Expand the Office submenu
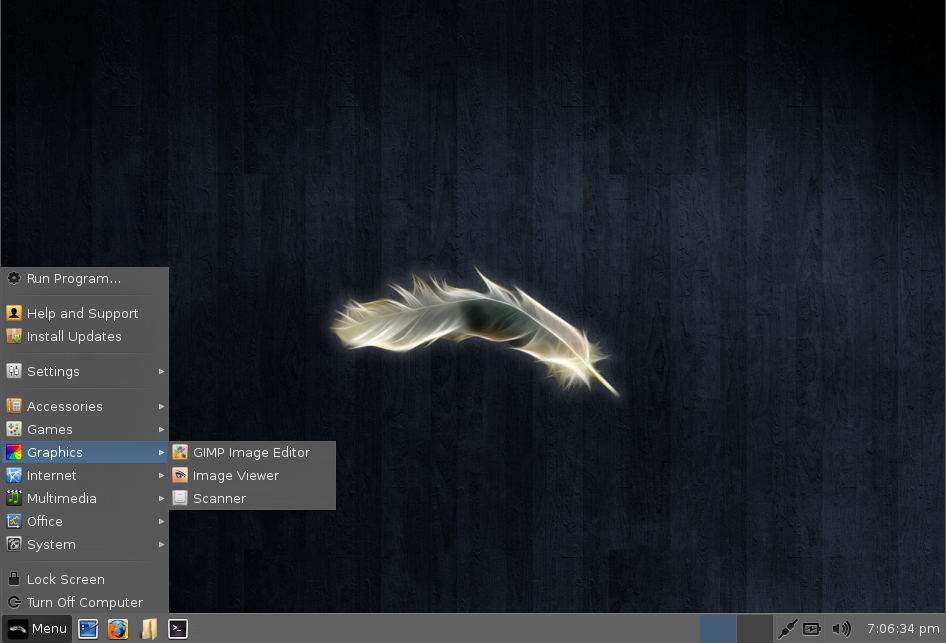 (x=84, y=521)
